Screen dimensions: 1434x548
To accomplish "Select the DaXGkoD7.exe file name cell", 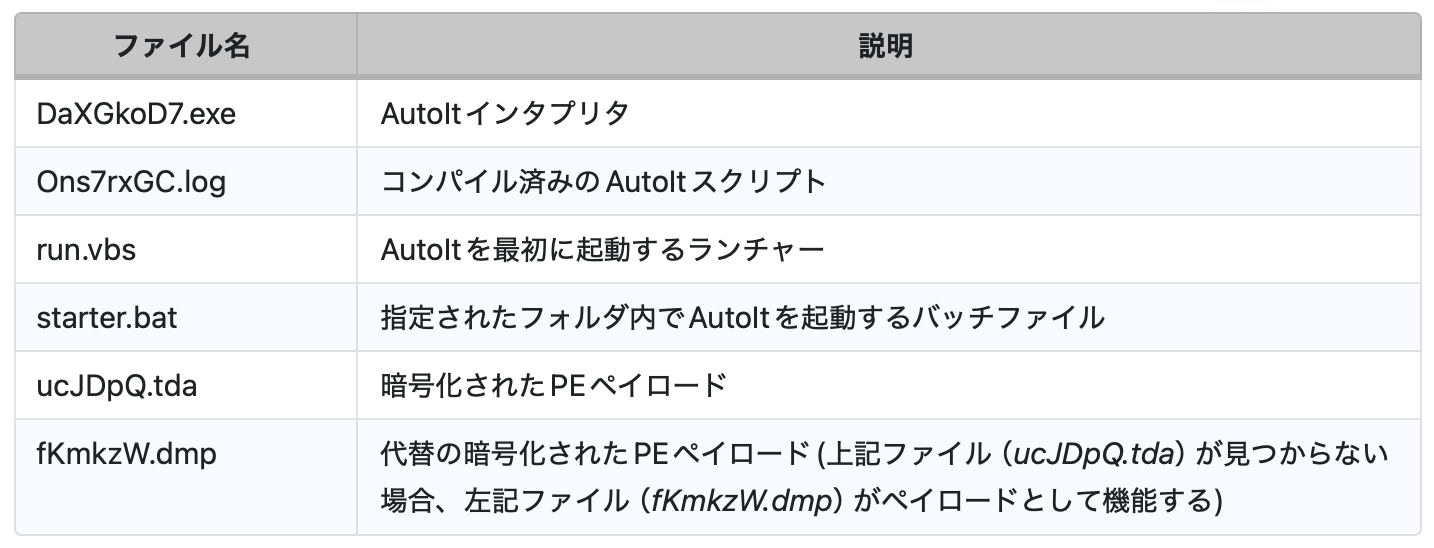I will tap(136, 113).
